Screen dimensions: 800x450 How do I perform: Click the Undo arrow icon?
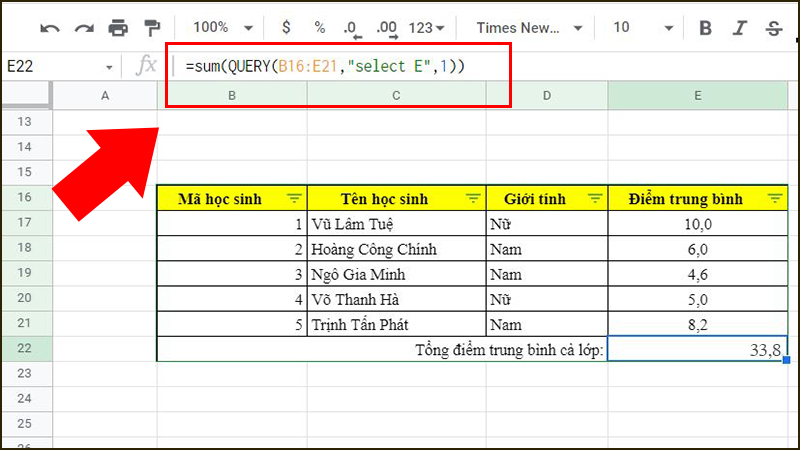pos(50,28)
